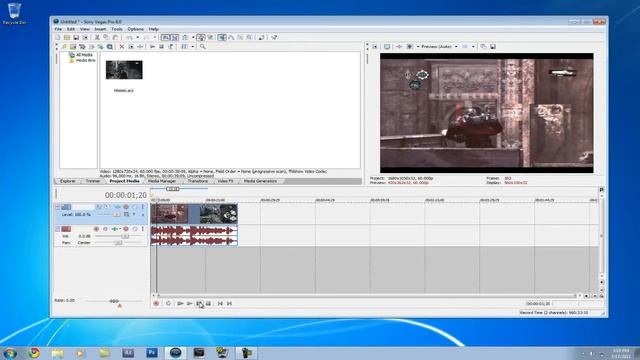Open the Options menu
This screenshot has width=640, height=360.
(x=136, y=29)
